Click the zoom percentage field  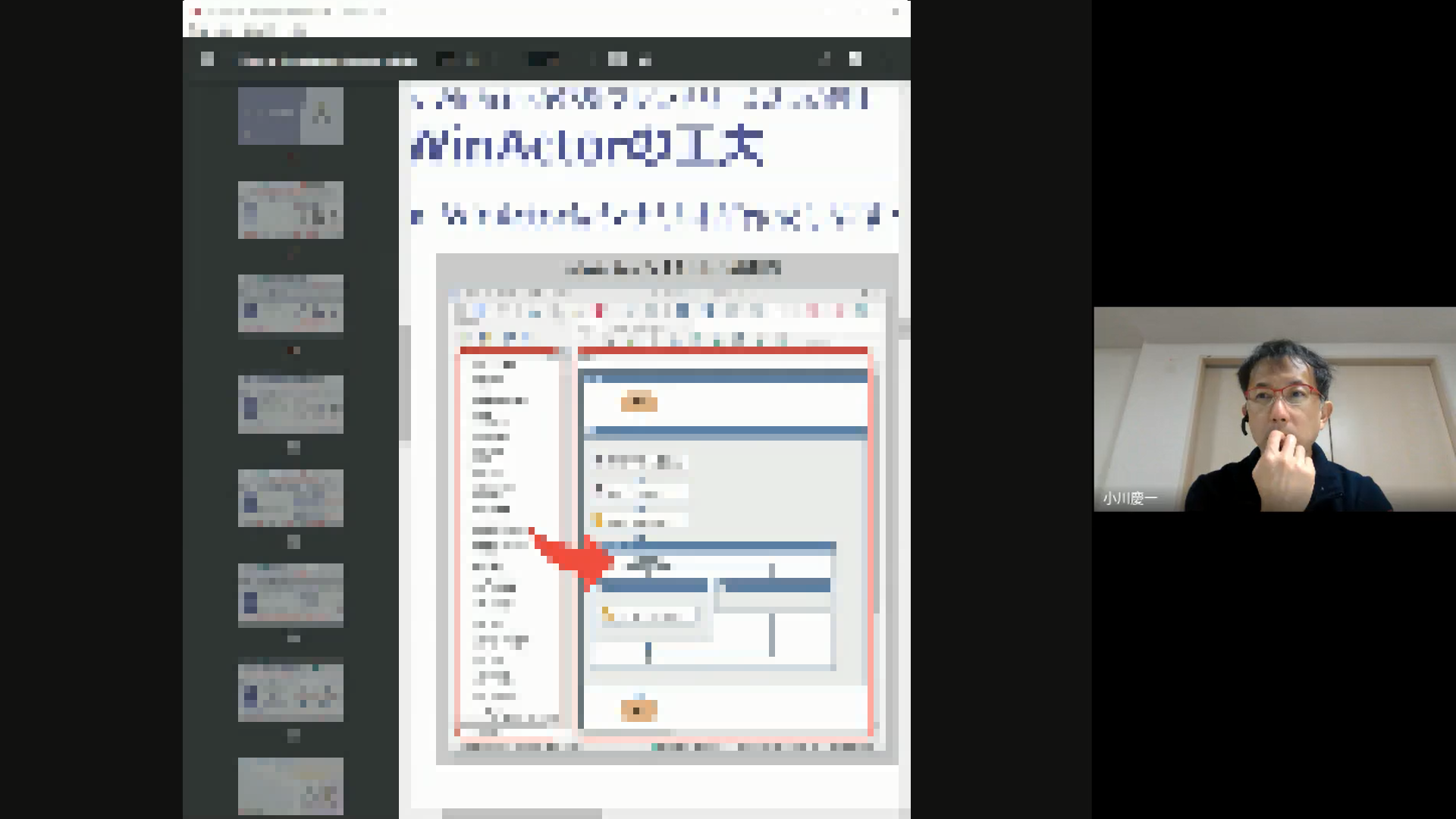[543, 59]
